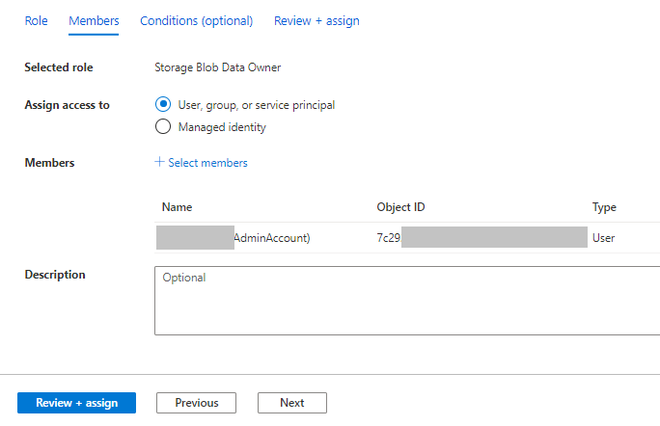The width and height of the screenshot is (660, 426).
Task: Click the Assign access to label
Action: pos(67,105)
